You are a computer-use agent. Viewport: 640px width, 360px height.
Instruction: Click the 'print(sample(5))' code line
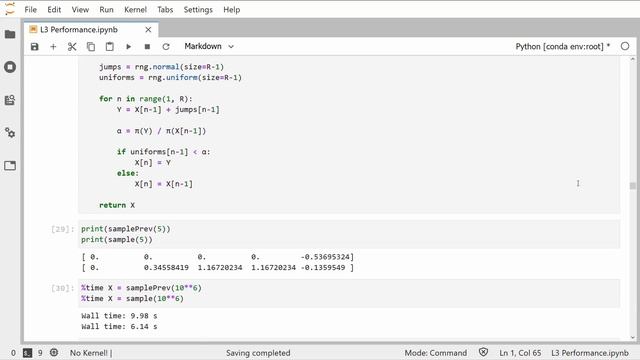coord(117,240)
